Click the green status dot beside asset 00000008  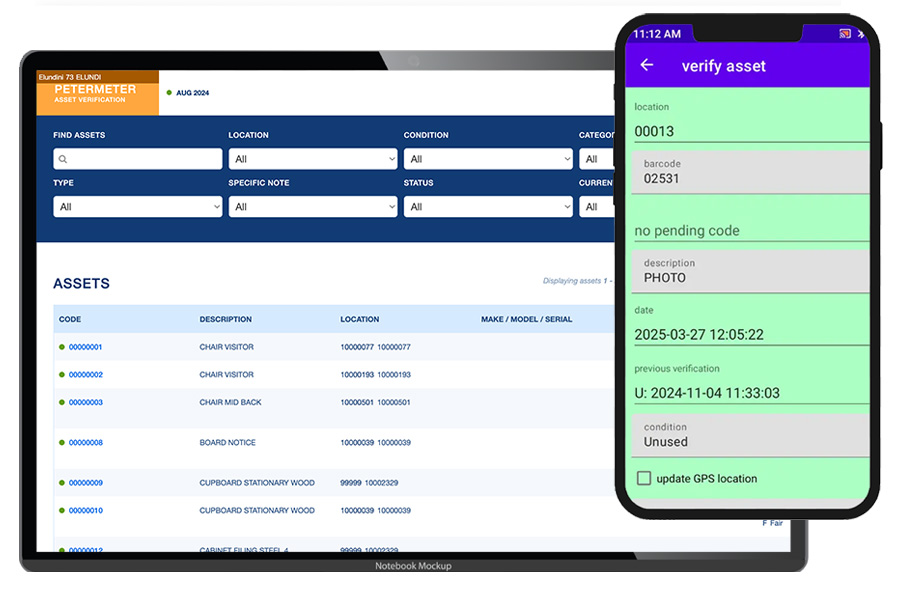coord(61,443)
